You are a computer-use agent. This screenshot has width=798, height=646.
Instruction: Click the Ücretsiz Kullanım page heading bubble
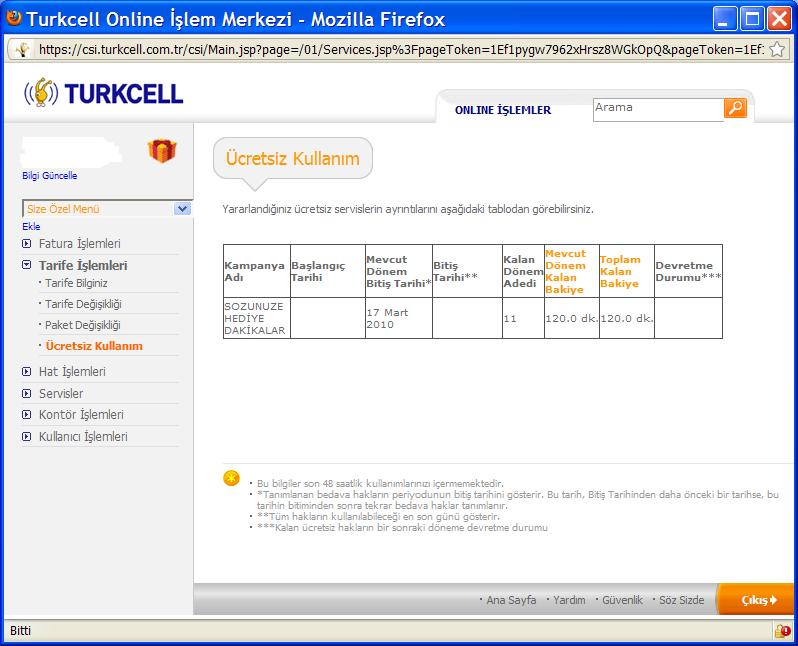293,158
